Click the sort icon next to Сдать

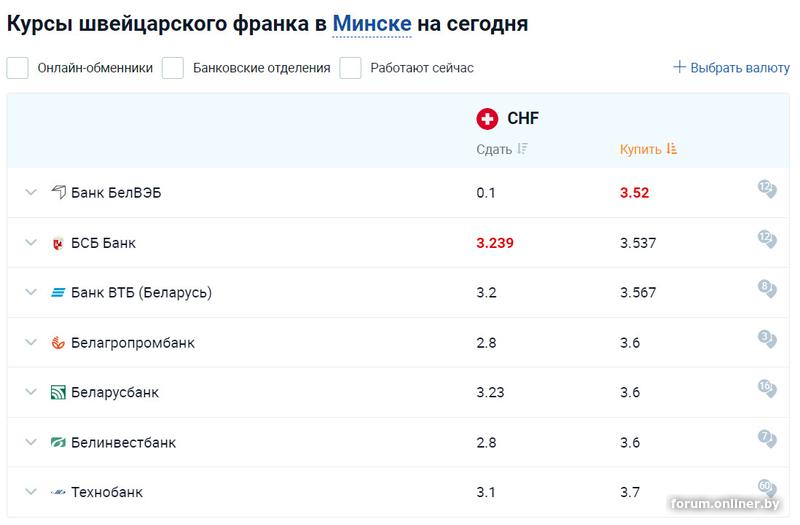pyautogui.click(x=522, y=149)
